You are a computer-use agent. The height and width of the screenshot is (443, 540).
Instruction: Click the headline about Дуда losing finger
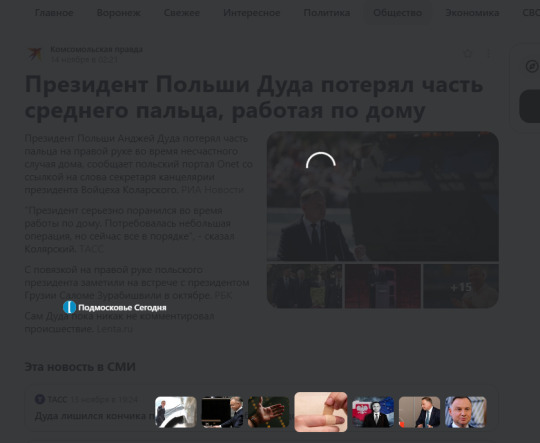point(254,97)
